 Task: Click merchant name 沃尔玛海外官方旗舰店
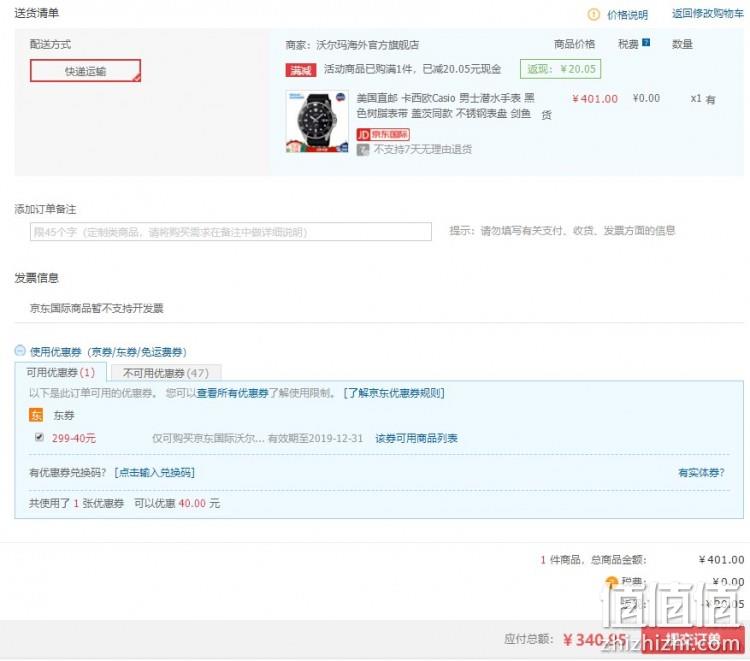coord(367,45)
